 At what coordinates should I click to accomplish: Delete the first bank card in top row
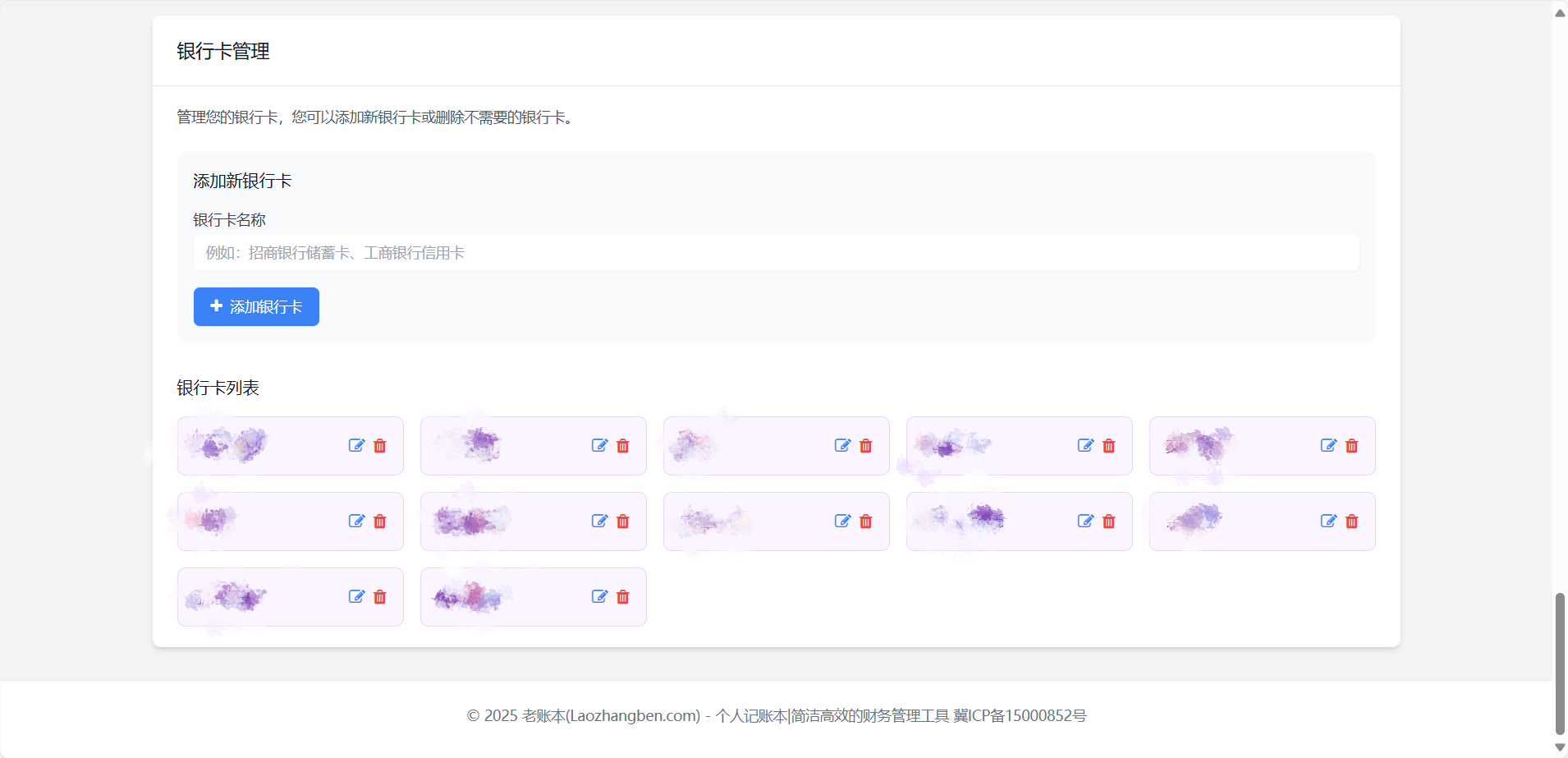[x=380, y=446]
